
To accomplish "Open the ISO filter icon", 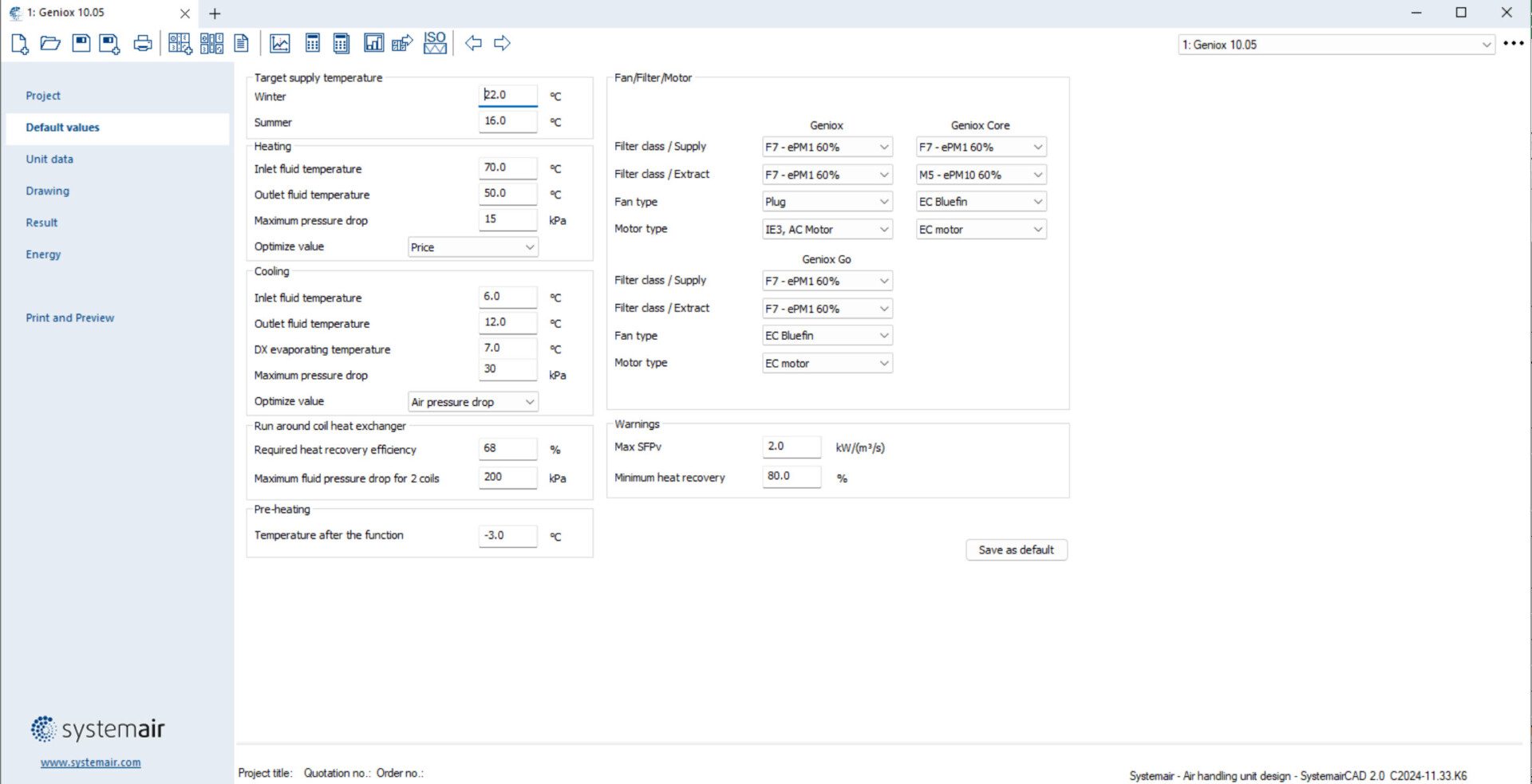I will click(x=435, y=43).
